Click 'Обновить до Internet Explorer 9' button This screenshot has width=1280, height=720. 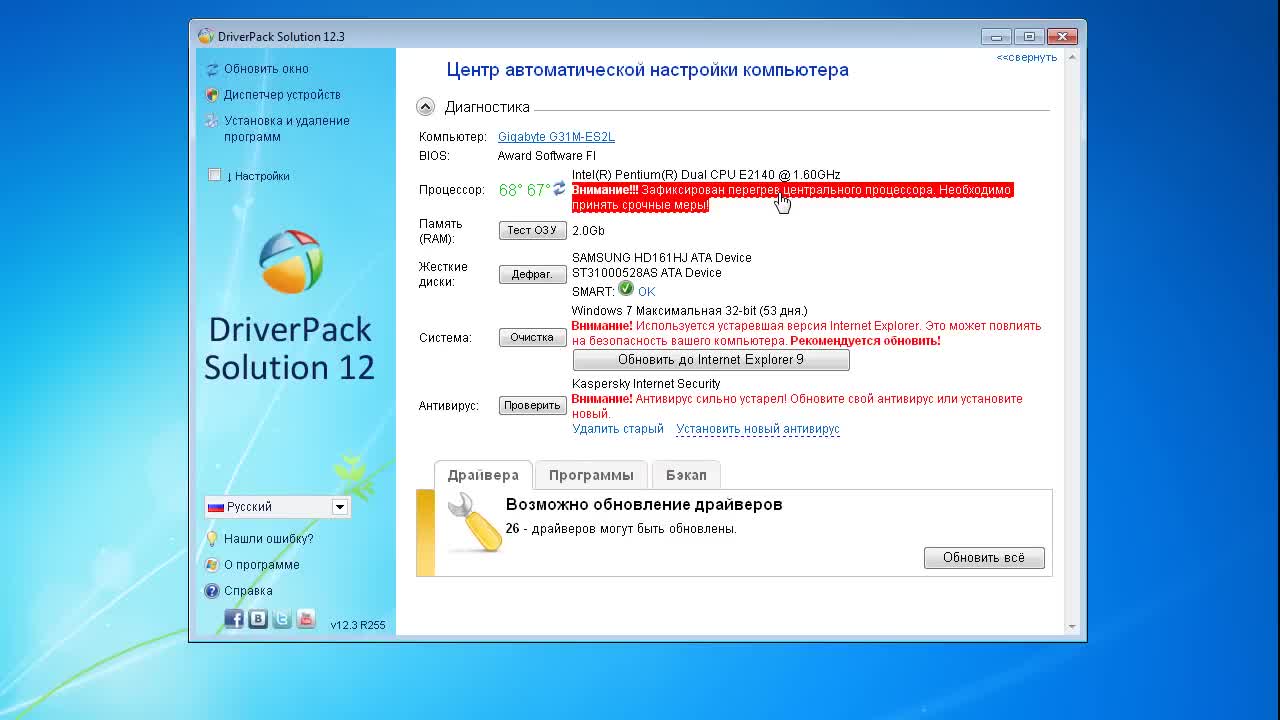coord(711,360)
